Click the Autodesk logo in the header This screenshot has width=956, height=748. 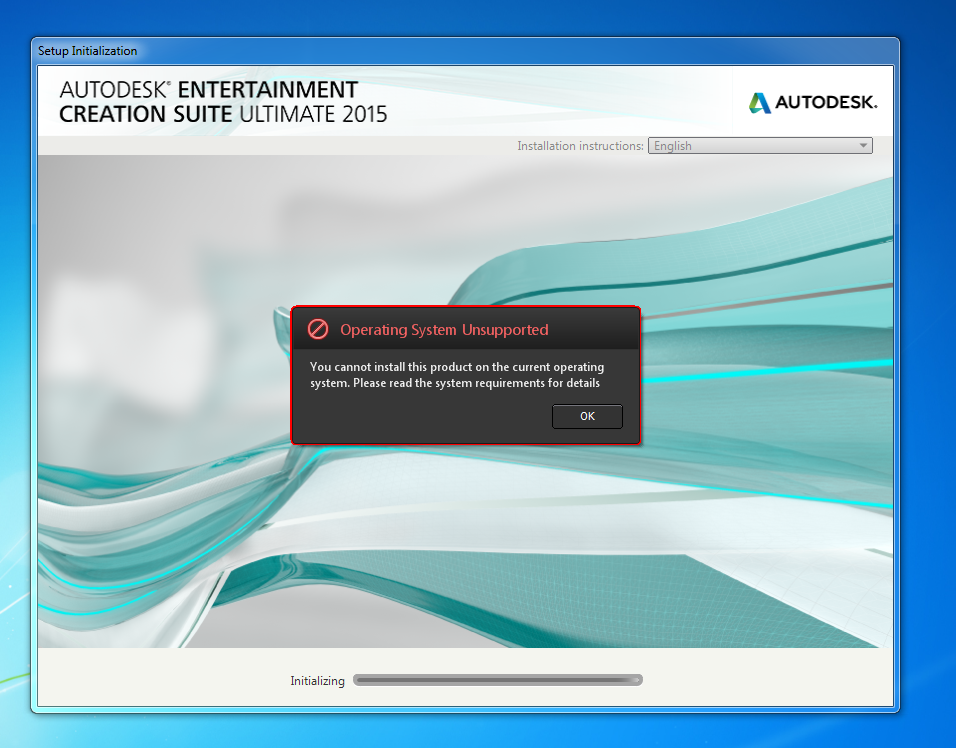(813, 102)
